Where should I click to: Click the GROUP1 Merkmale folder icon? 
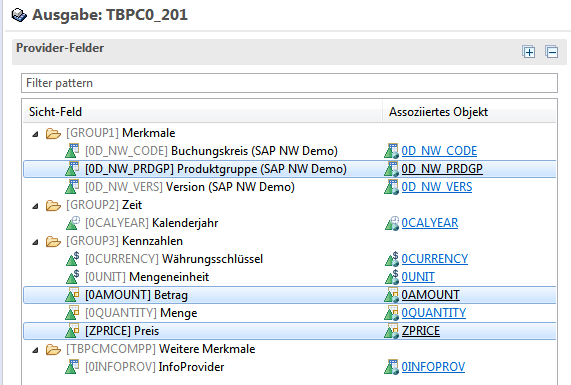coord(53,133)
